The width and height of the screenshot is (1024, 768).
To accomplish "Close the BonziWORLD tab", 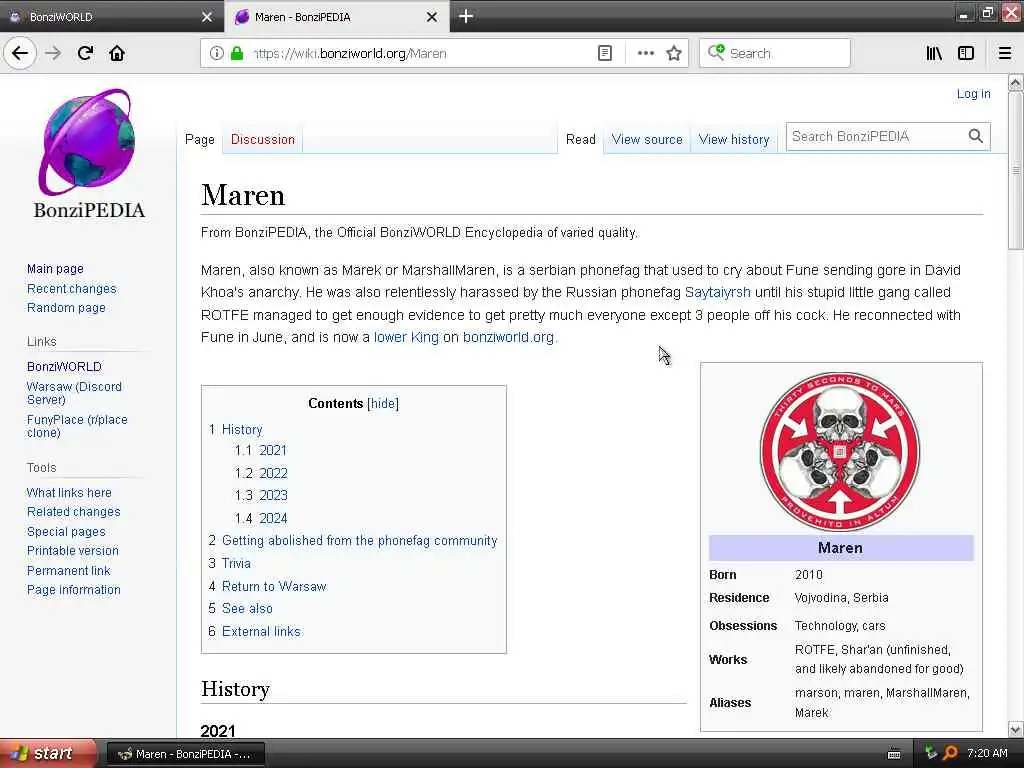I will (x=207, y=17).
